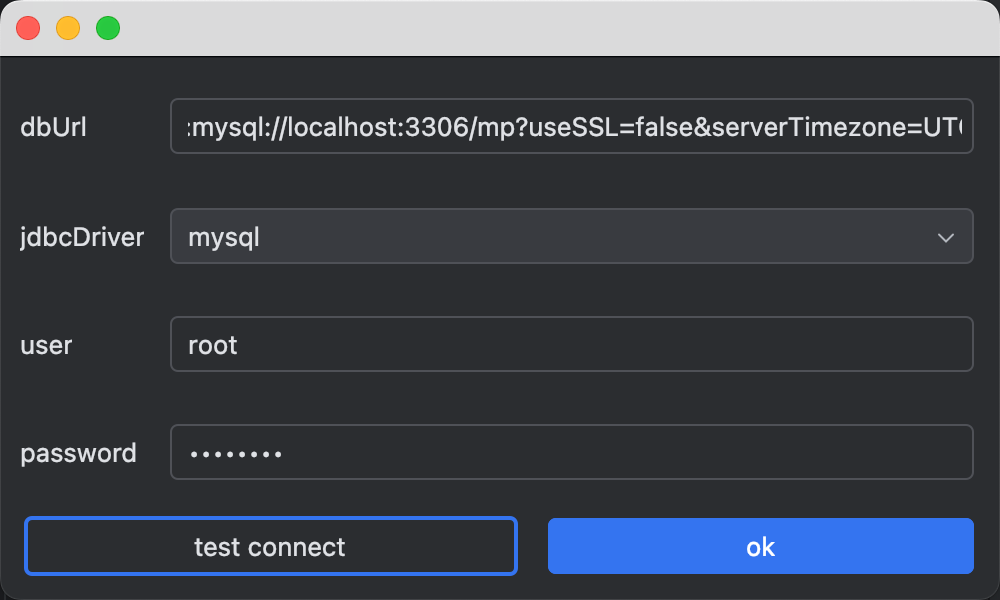Click the password label
This screenshot has width=1000, height=600.
point(78,453)
